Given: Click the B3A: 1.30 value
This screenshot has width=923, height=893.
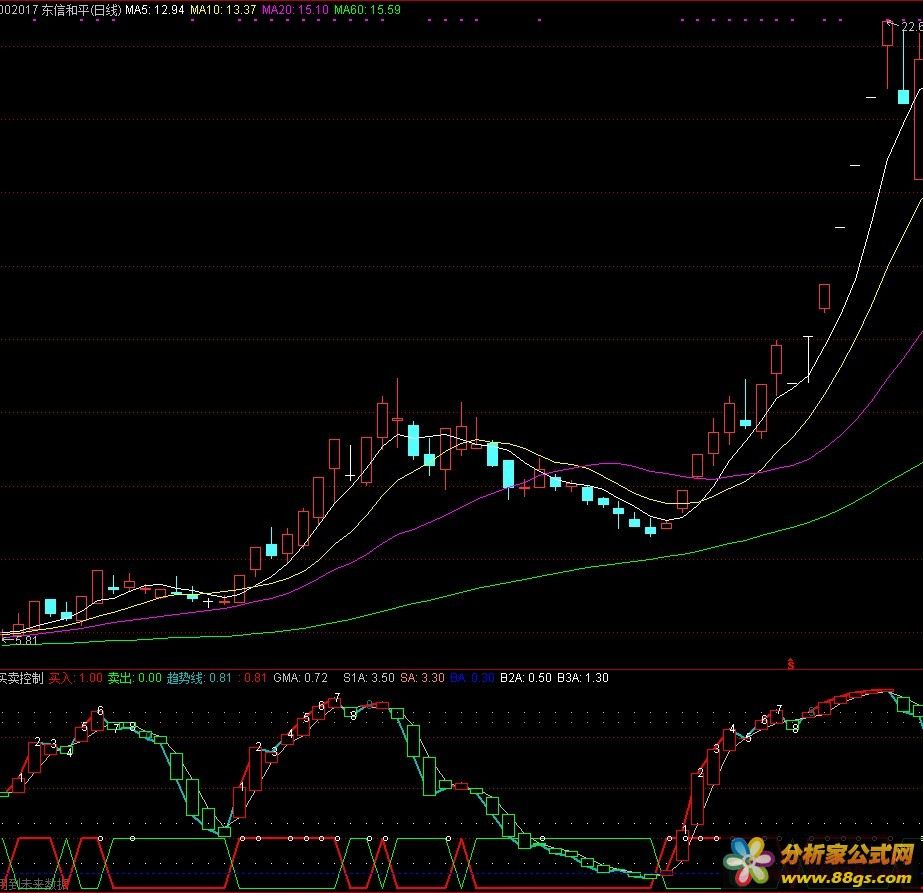Looking at the screenshot, I should 583,678.
